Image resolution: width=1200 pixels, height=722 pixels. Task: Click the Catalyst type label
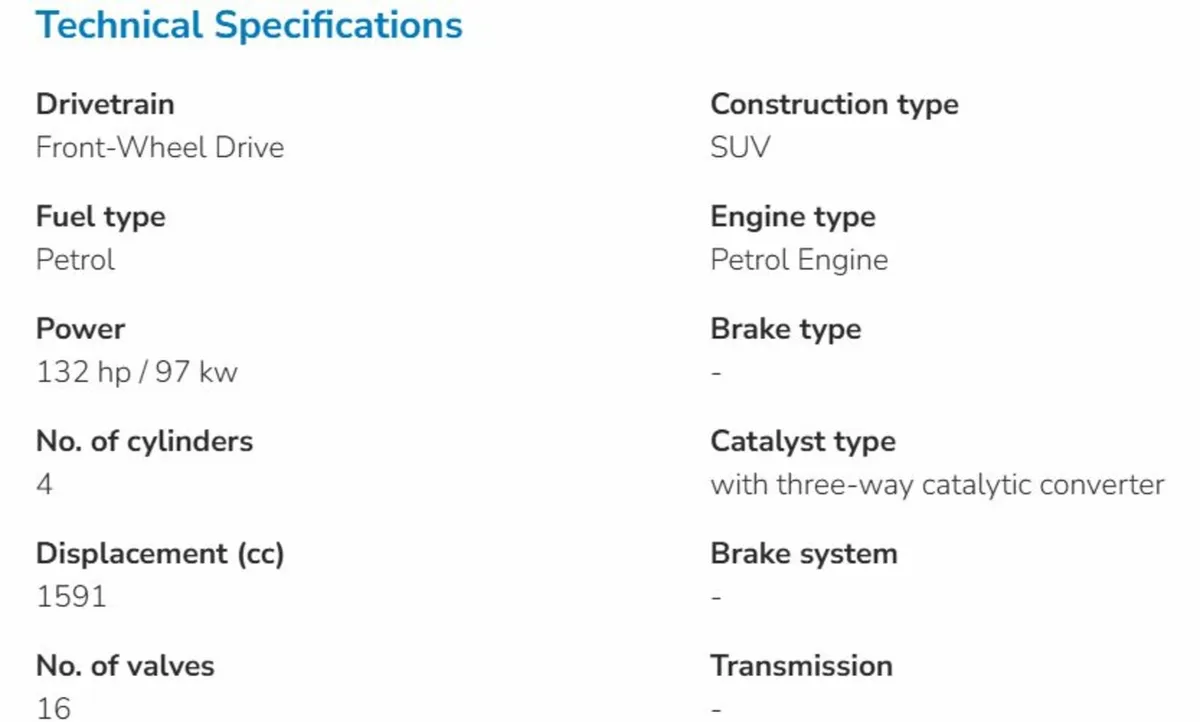pyautogui.click(x=803, y=441)
